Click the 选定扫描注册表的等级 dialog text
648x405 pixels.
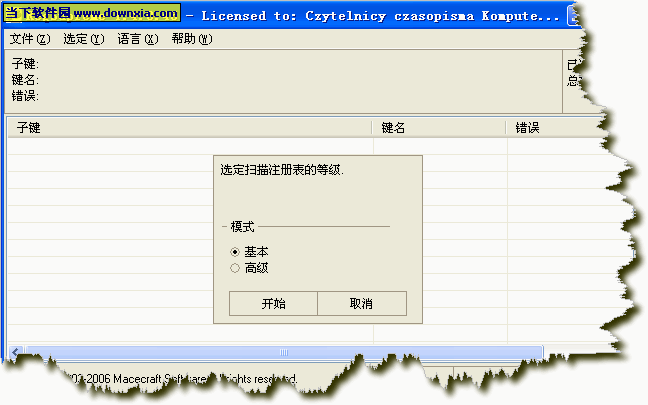(x=282, y=170)
